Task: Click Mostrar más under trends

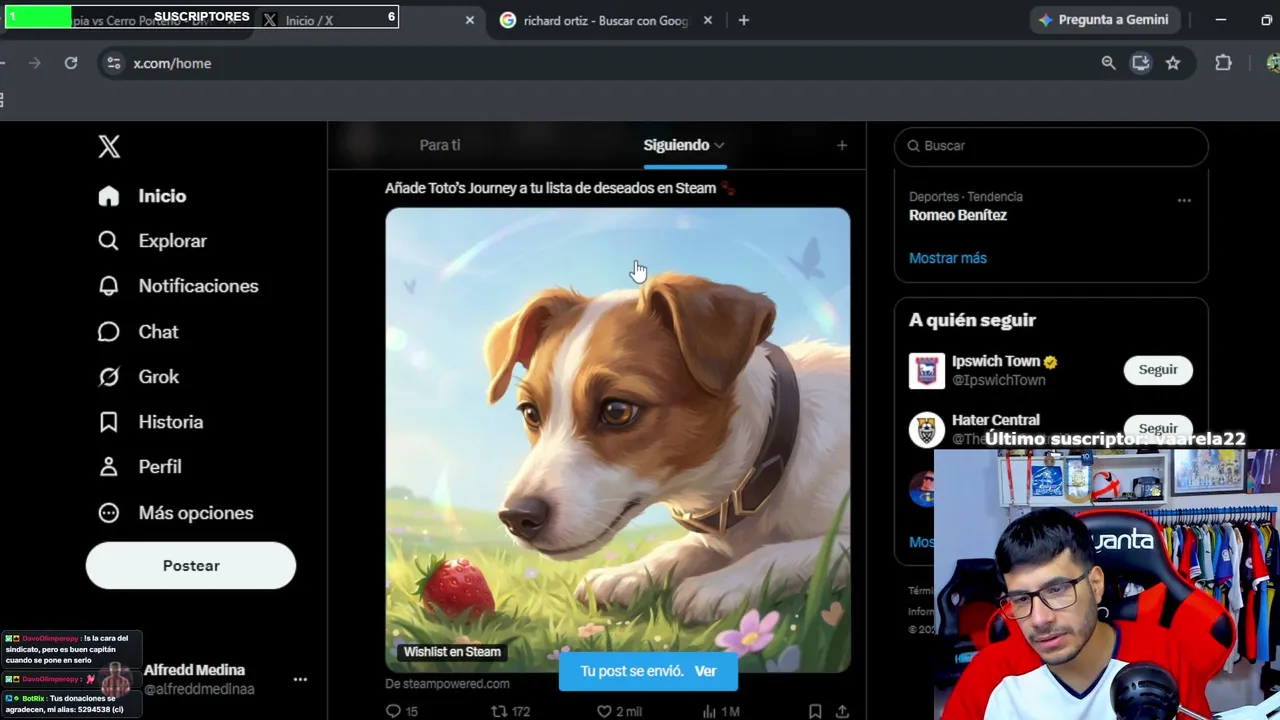Action: [x=948, y=258]
